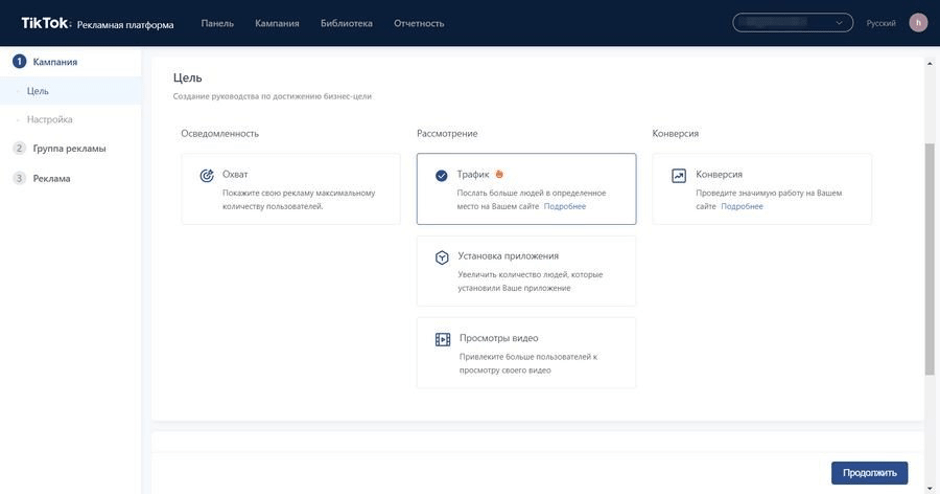The image size is (941, 495).
Task: Open the Панель menu item
Action: pyautogui.click(x=217, y=23)
